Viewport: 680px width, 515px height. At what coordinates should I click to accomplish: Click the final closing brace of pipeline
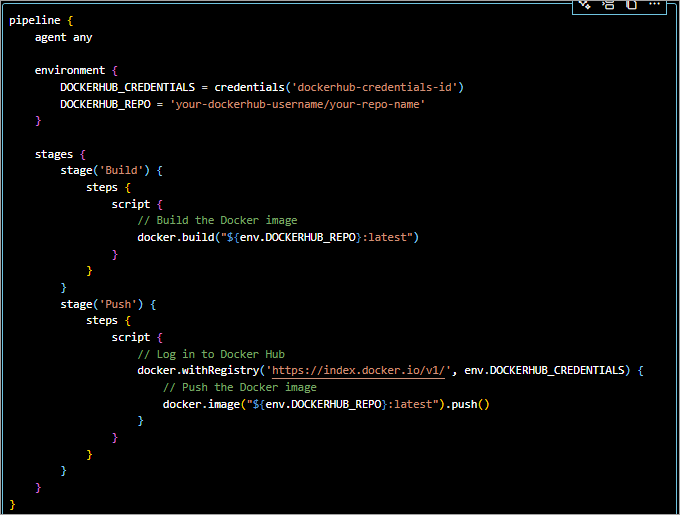[12, 505]
